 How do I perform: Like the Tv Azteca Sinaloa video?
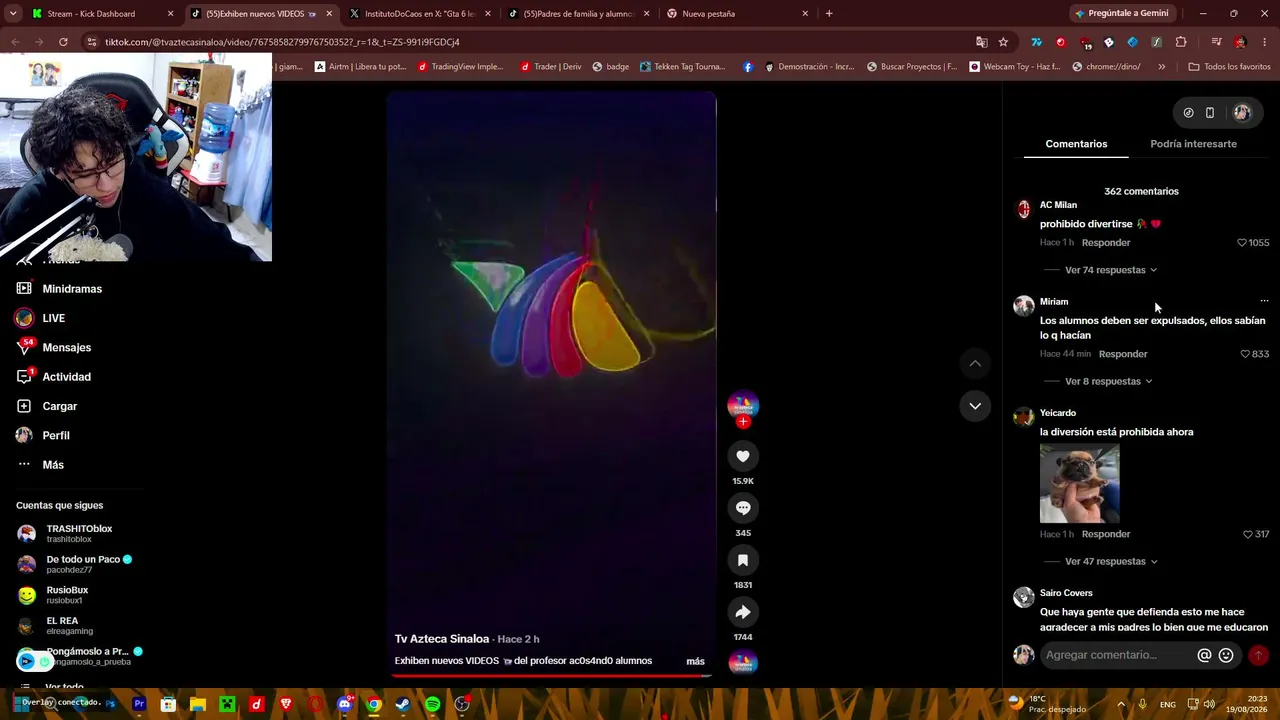tap(743, 456)
